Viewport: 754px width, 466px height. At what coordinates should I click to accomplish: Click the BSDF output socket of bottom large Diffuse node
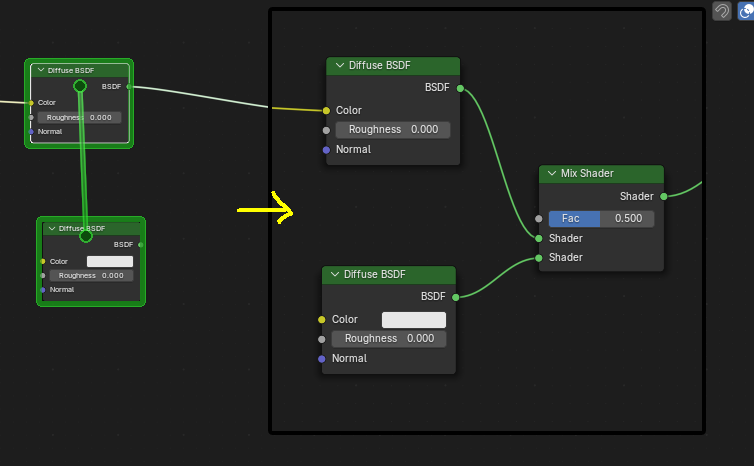pyautogui.click(x=456, y=297)
